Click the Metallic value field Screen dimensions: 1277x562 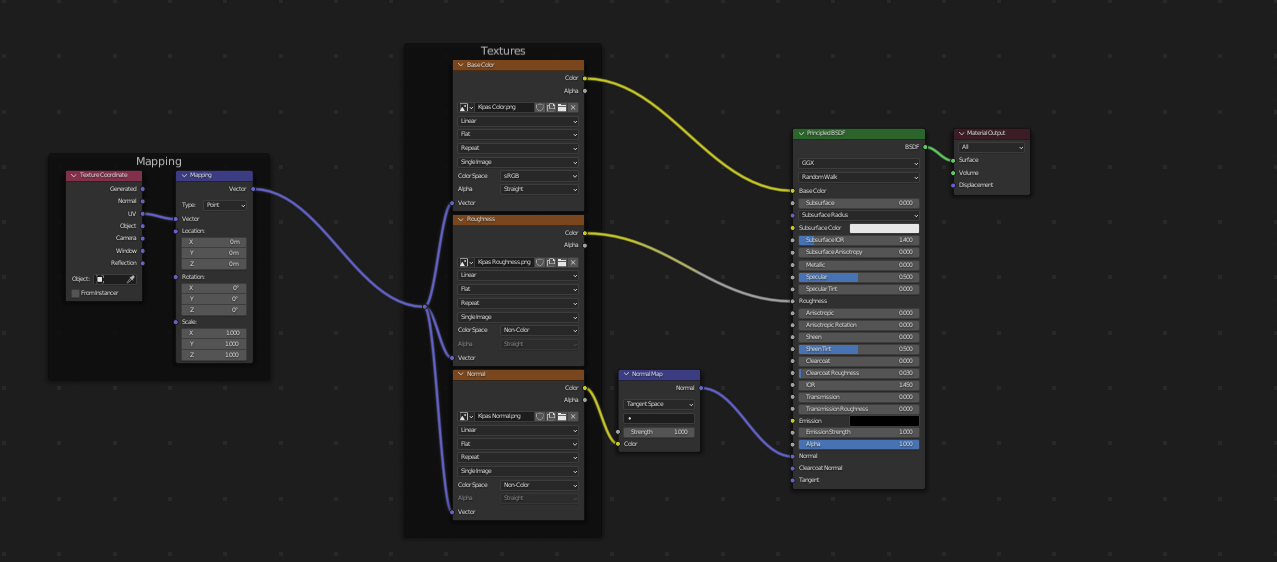point(859,265)
